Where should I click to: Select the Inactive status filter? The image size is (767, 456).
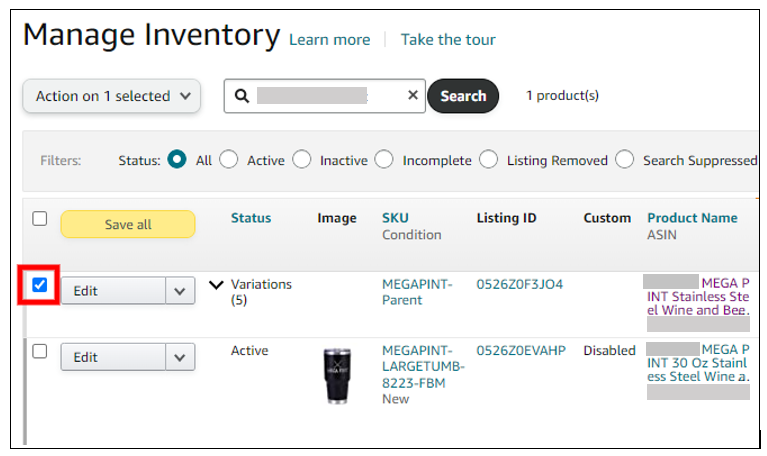pyautogui.click(x=302, y=160)
